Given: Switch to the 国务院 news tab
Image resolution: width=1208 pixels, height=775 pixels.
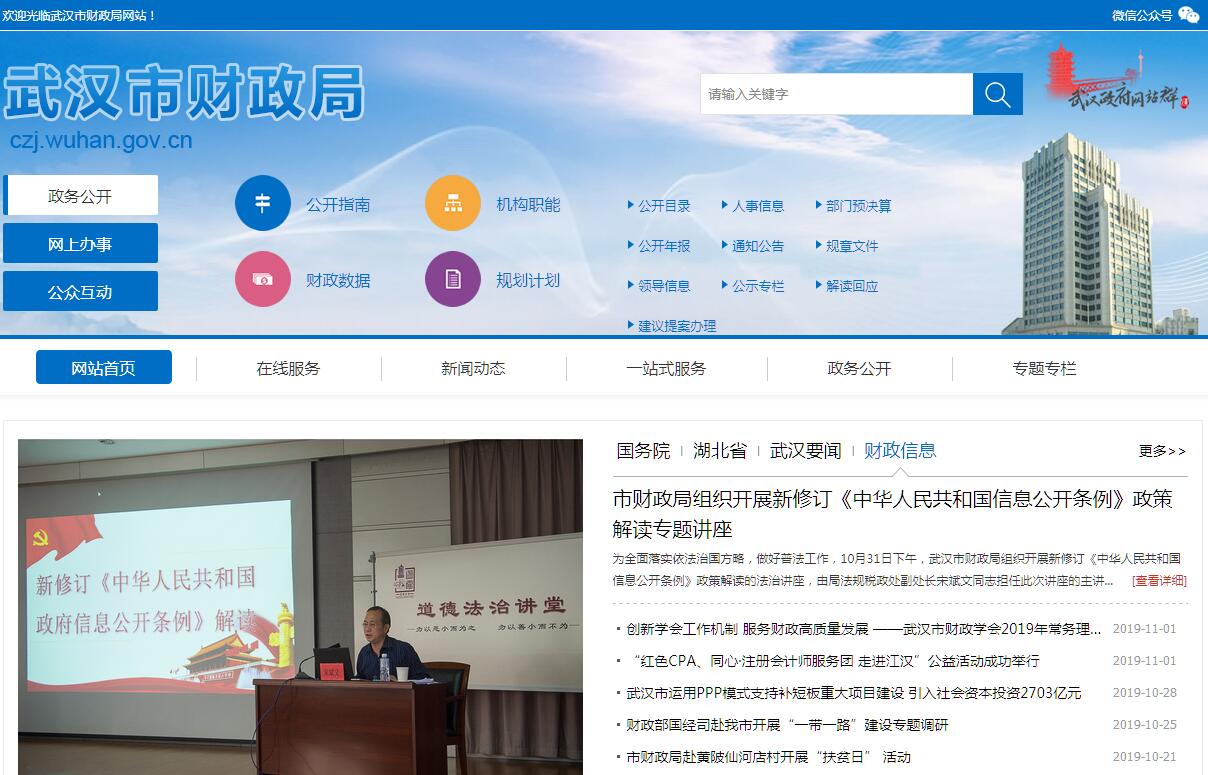Looking at the screenshot, I should tap(643, 451).
